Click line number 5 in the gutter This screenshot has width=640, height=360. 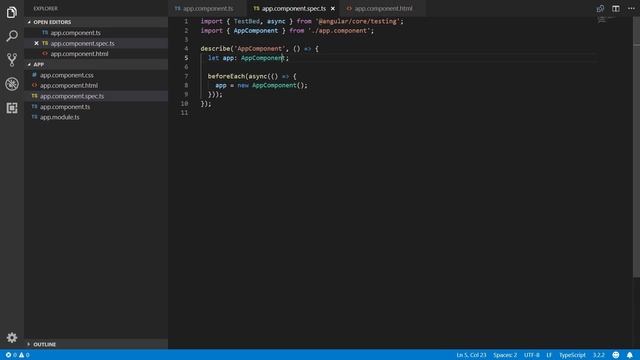(x=186, y=58)
